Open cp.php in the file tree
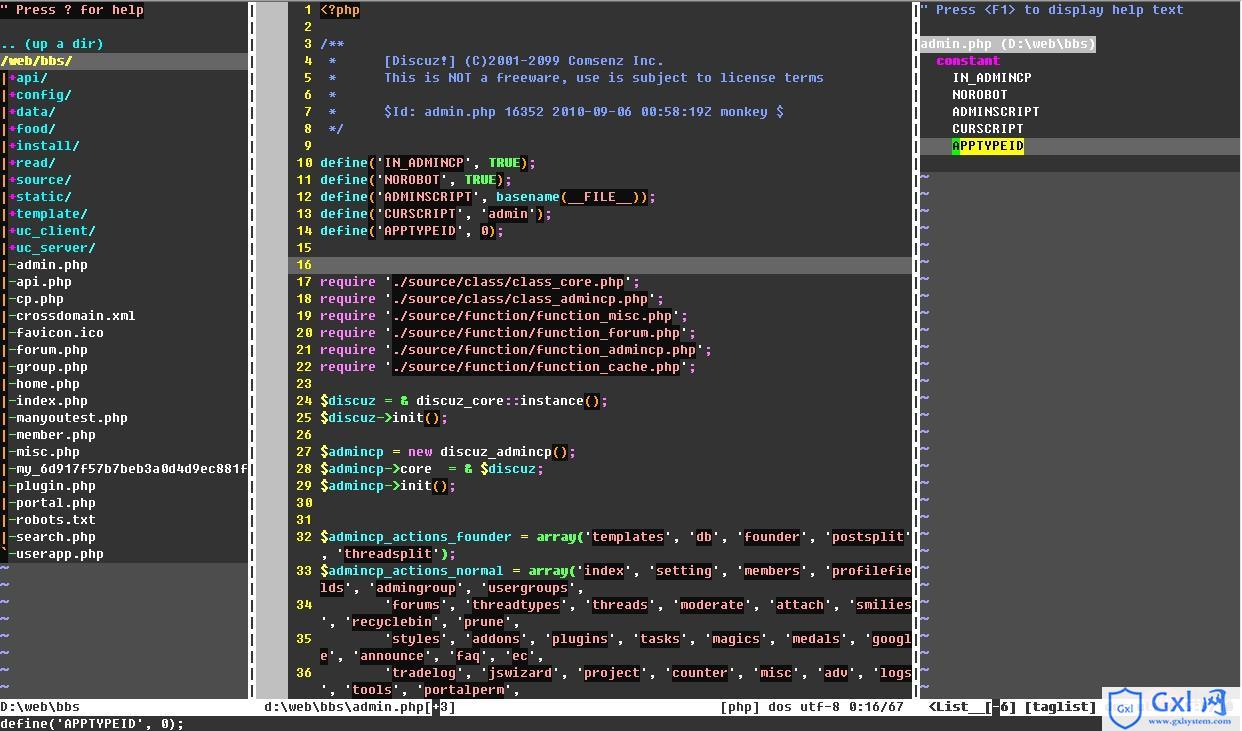Viewport: 1242px width, 731px height. tap(40, 299)
